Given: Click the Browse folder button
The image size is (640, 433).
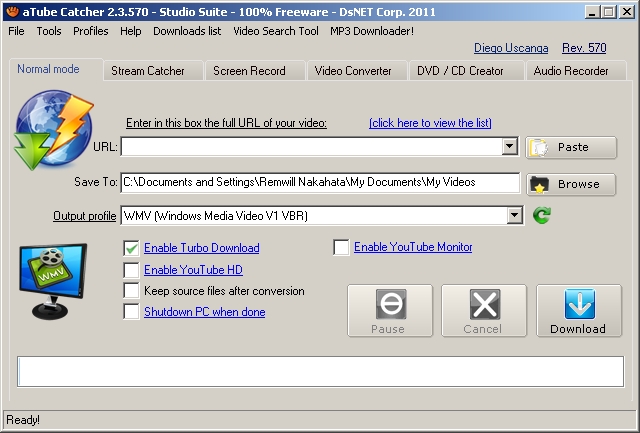Looking at the screenshot, I should pyautogui.click(x=571, y=184).
